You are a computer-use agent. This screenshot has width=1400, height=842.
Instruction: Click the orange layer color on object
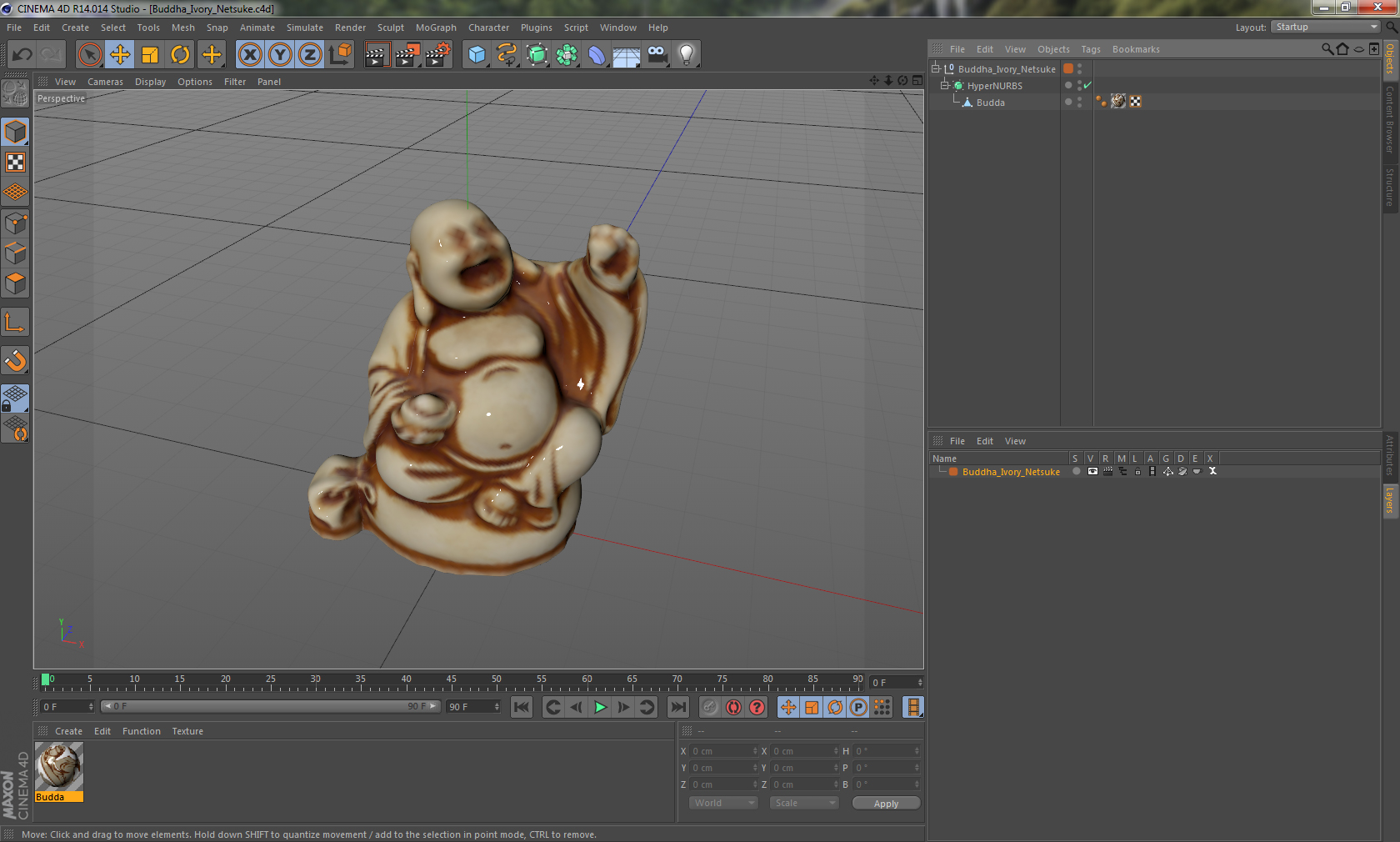coord(1068,68)
